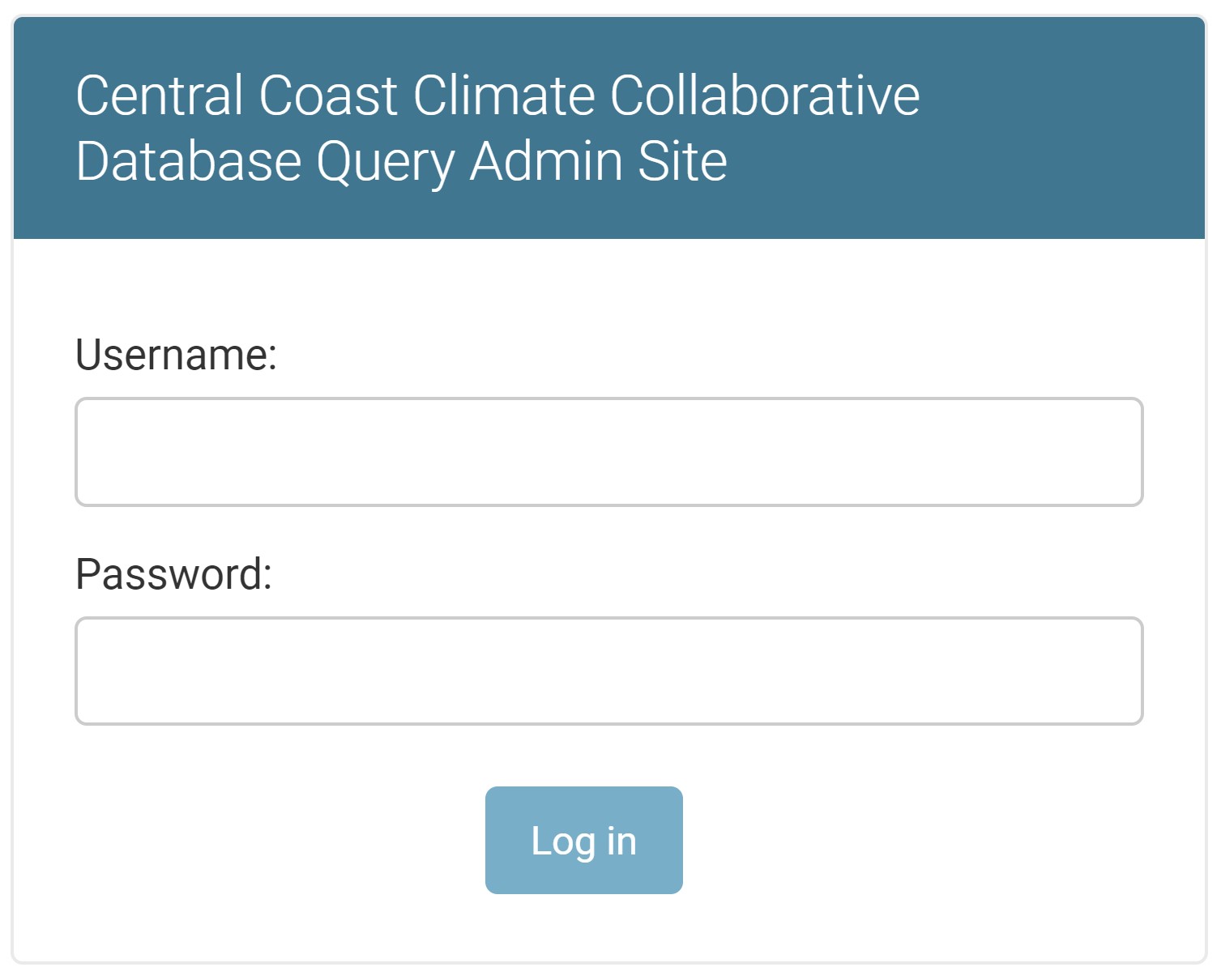Click the Central Coast Climate Collaborative heading
1221x980 pixels.
click(x=497, y=96)
